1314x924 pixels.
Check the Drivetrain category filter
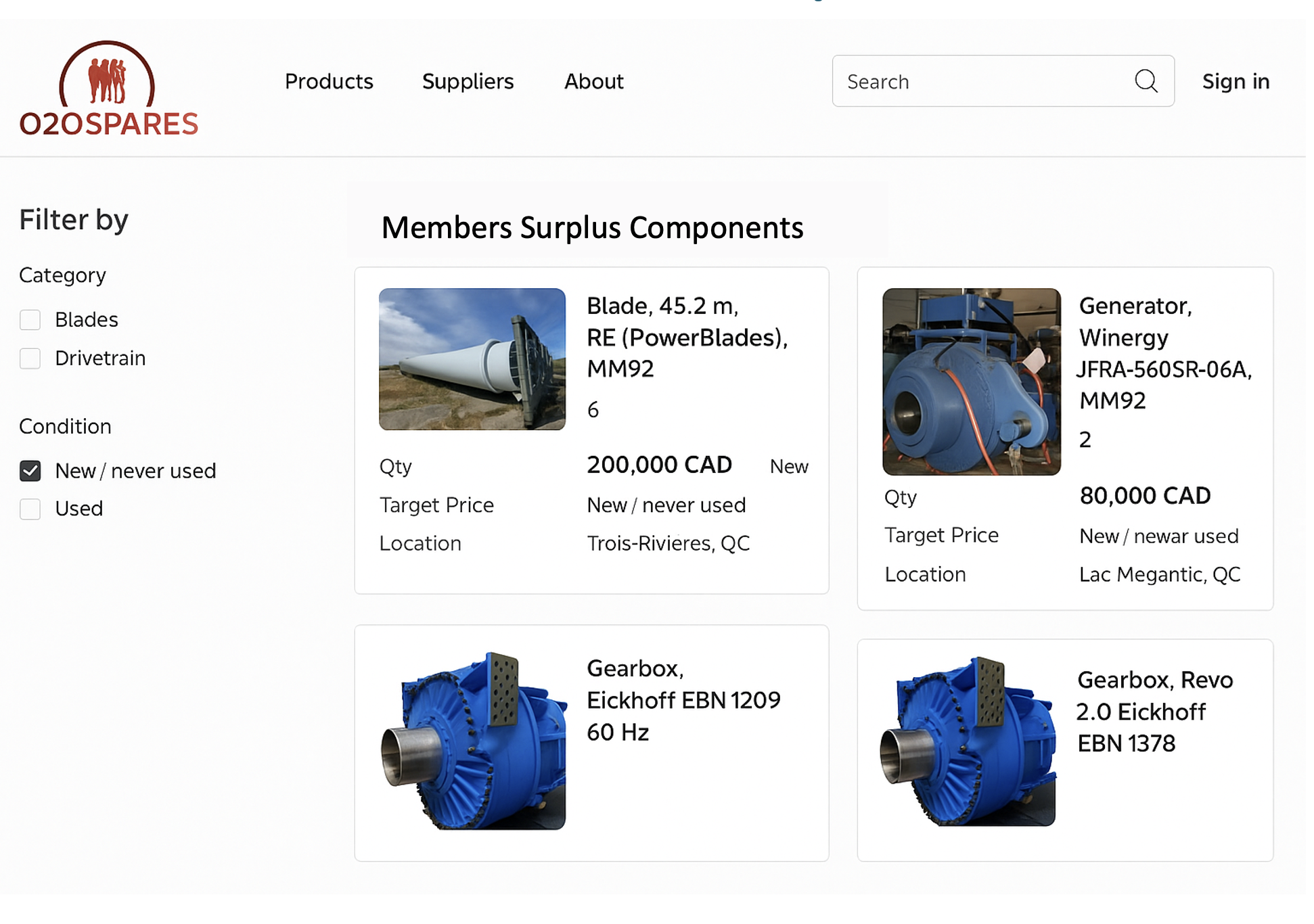click(30, 358)
